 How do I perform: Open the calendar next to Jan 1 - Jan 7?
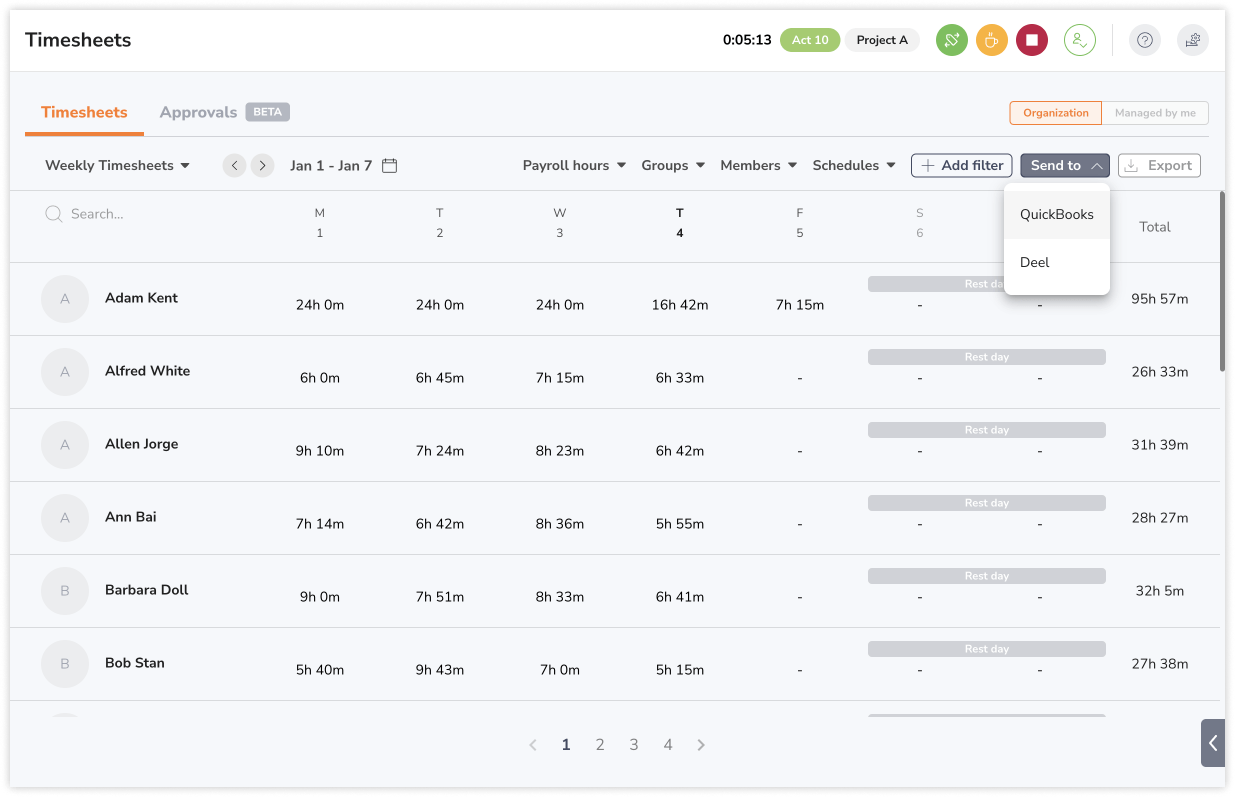point(389,166)
